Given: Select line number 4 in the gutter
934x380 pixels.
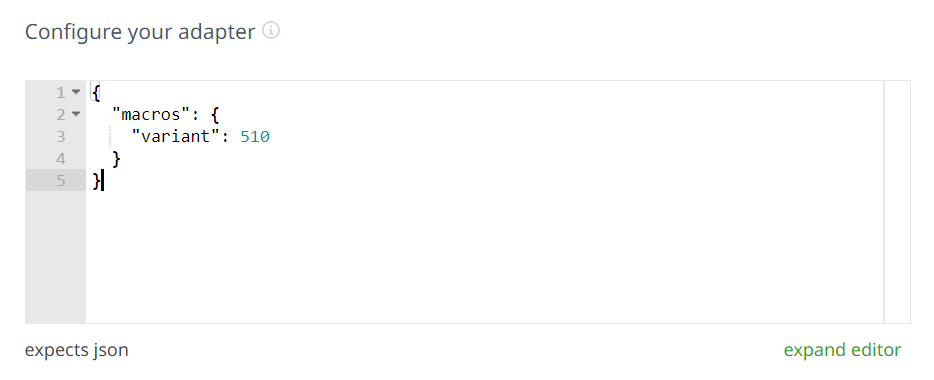Looking at the screenshot, I should pyautogui.click(x=61, y=158).
